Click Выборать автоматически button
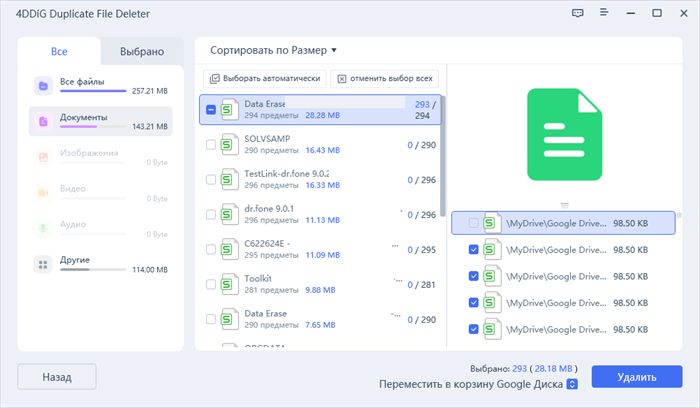The width and height of the screenshot is (700, 408). pyautogui.click(x=265, y=79)
